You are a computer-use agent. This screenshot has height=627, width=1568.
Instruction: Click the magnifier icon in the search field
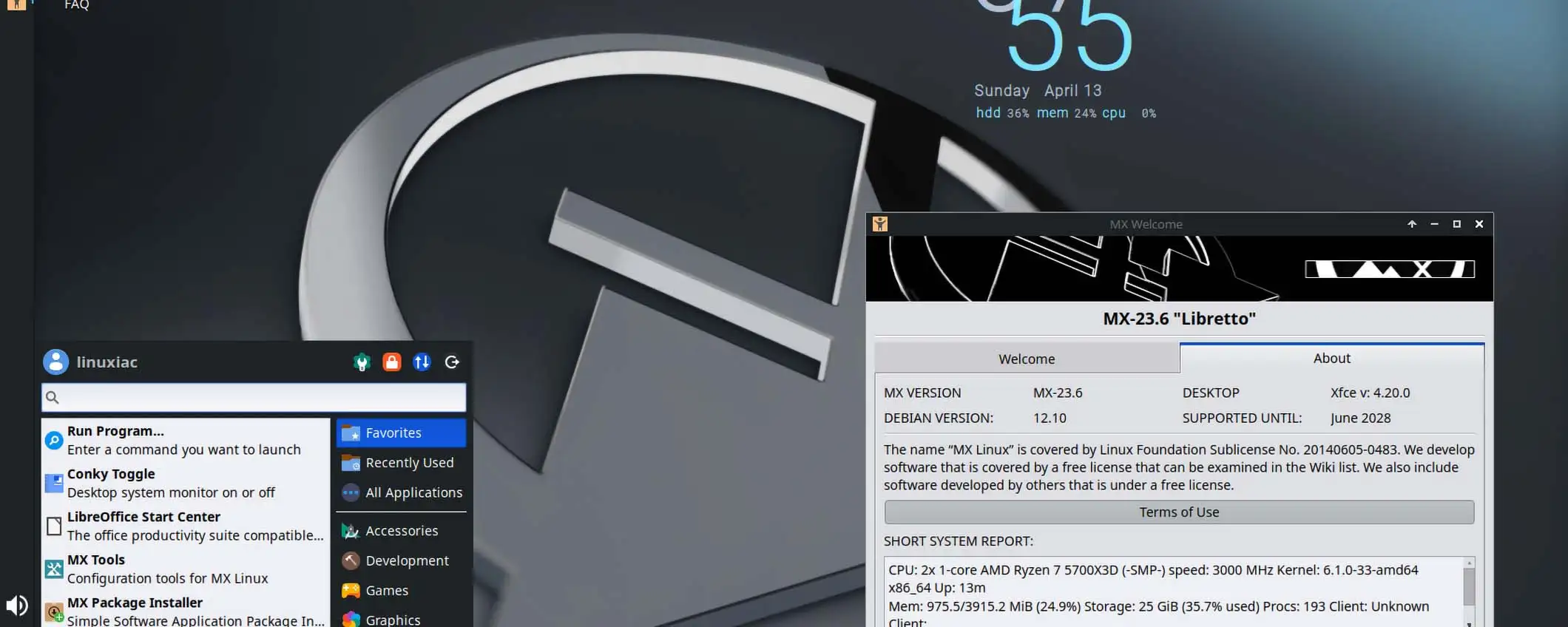53,398
